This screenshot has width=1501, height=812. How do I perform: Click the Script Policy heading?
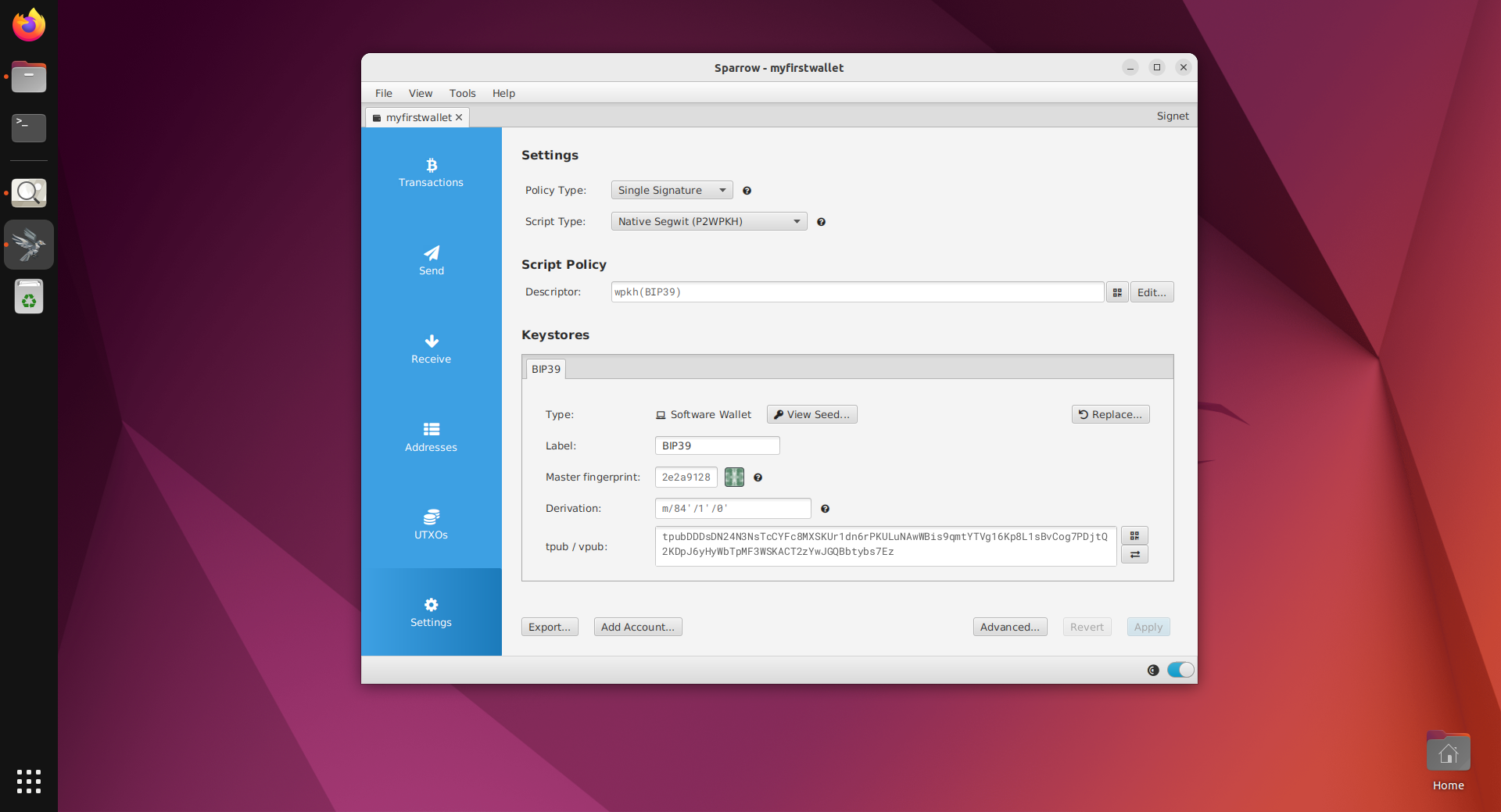click(x=564, y=264)
